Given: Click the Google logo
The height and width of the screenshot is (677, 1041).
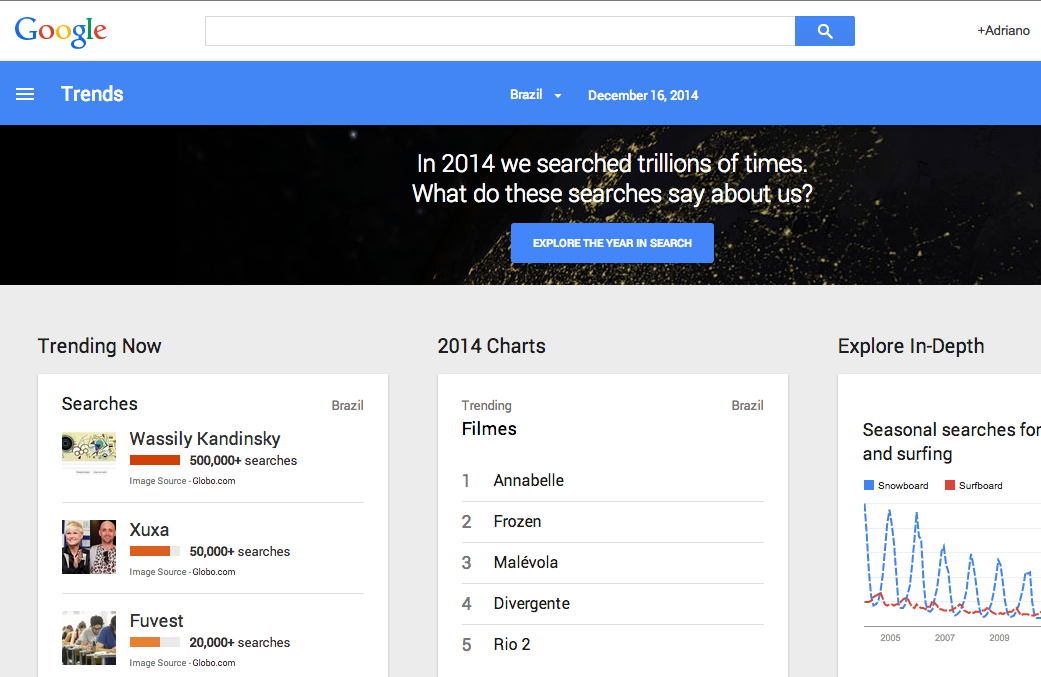Looking at the screenshot, I should click(60, 31).
